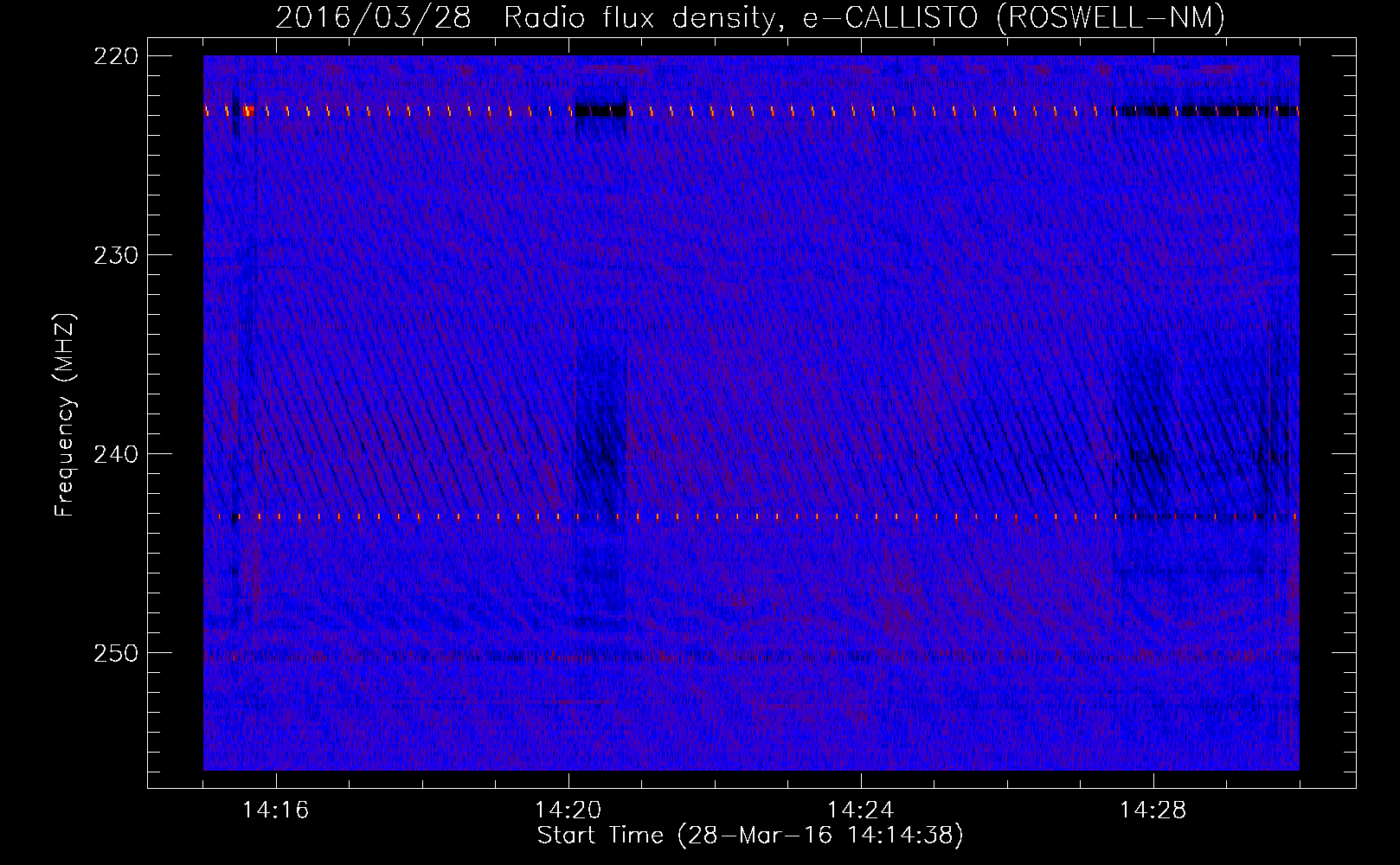Image resolution: width=1400 pixels, height=865 pixels.
Task: Click the 14:28 time tick label
Action: click(1153, 811)
